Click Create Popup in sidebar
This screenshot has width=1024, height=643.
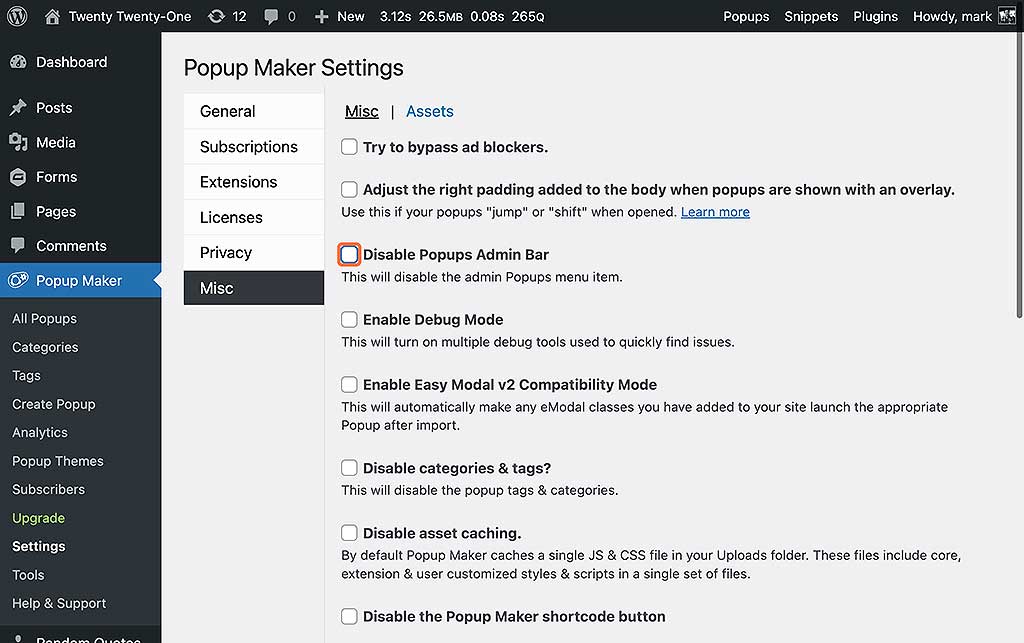[54, 404]
